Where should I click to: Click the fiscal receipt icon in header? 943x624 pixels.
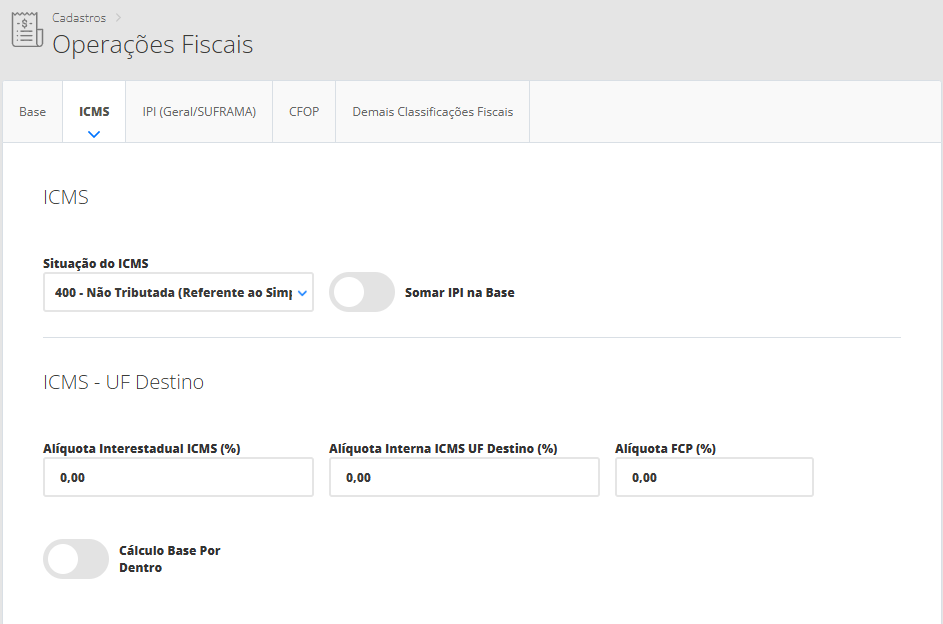27,30
